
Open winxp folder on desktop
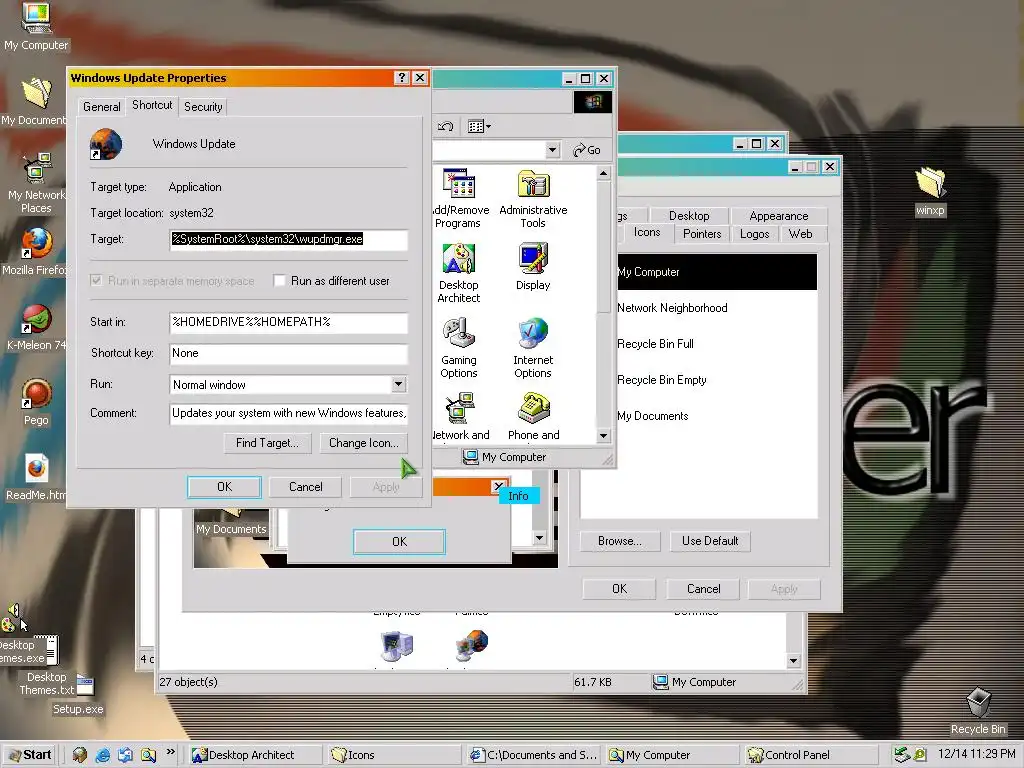click(x=930, y=191)
